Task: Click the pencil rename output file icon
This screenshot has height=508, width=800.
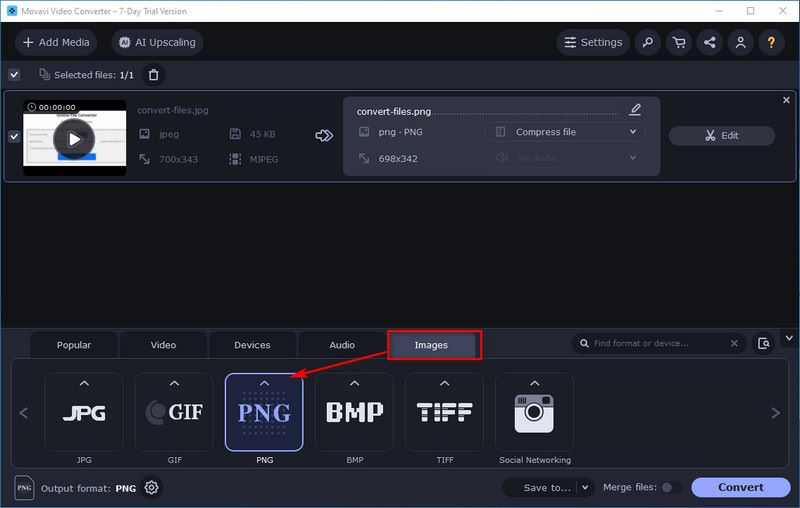Action: pyautogui.click(x=635, y=109)
